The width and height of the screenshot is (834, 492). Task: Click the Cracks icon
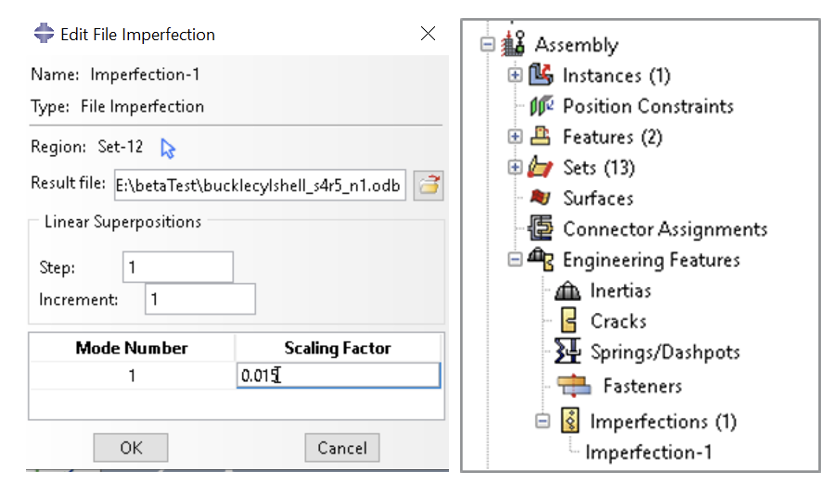click(x=569, y=321)
